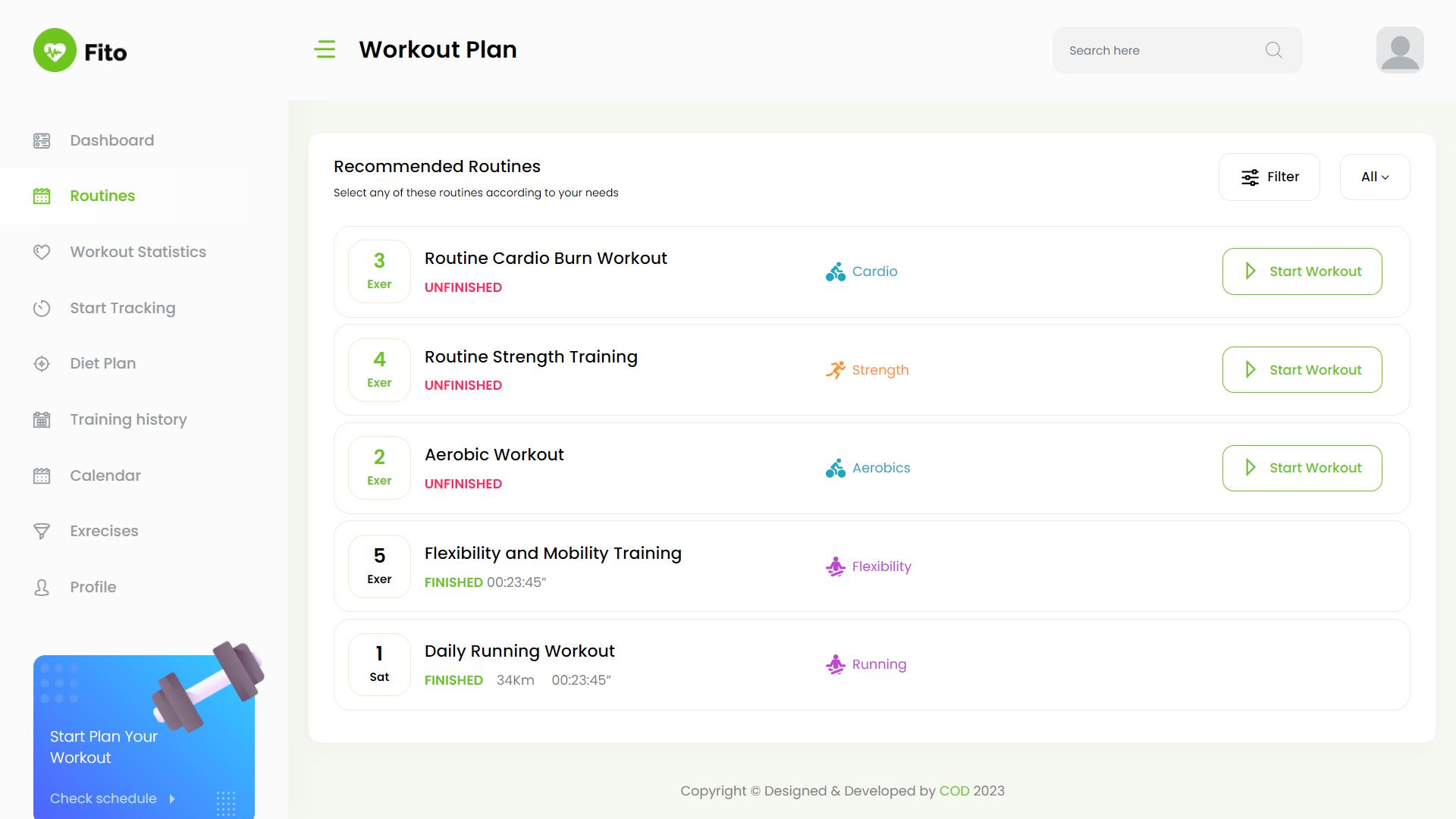The width and height of the screenshot is (1456, 819).
Task: Click the Profile sidebar icon
Action: (x=41, y=587)
